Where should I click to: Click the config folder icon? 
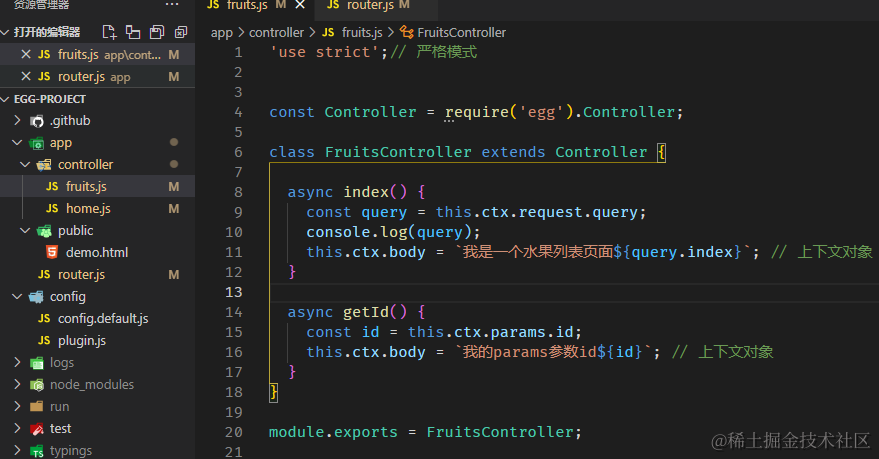[x=36, y=296]
